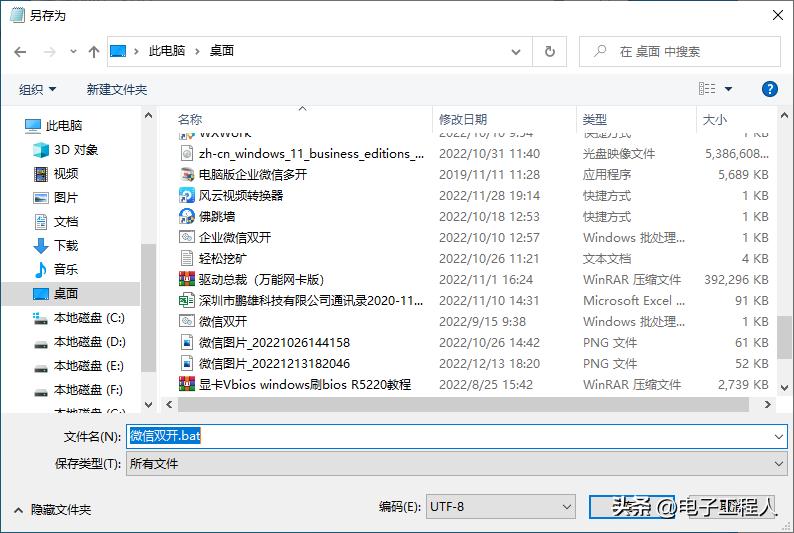Expand the address bar history dropdown
Screen dimensions: 794x533
point(515,52)
